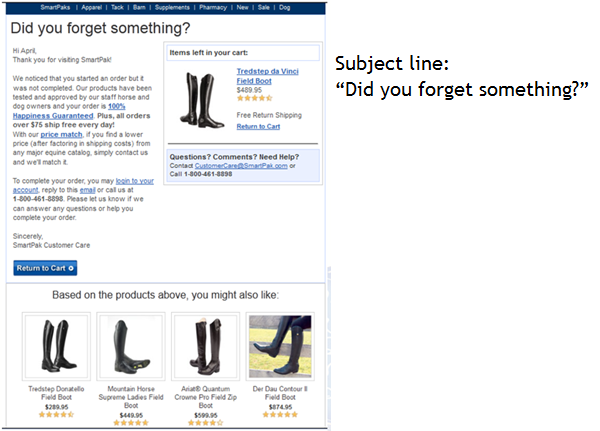Open the Dog navigation item

click(284, 7)
